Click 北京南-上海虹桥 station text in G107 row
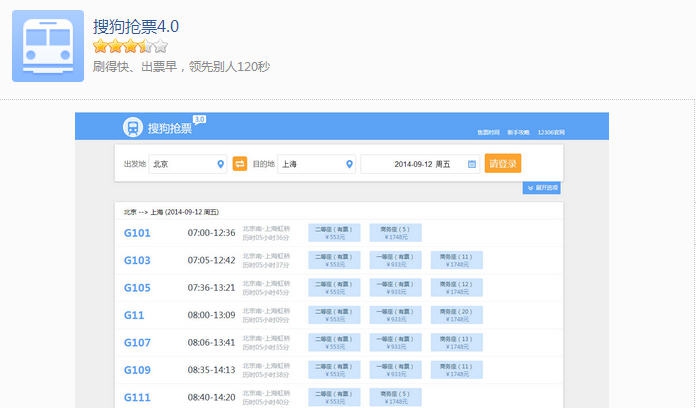This screenshot has width=696, height=408. 266,339
